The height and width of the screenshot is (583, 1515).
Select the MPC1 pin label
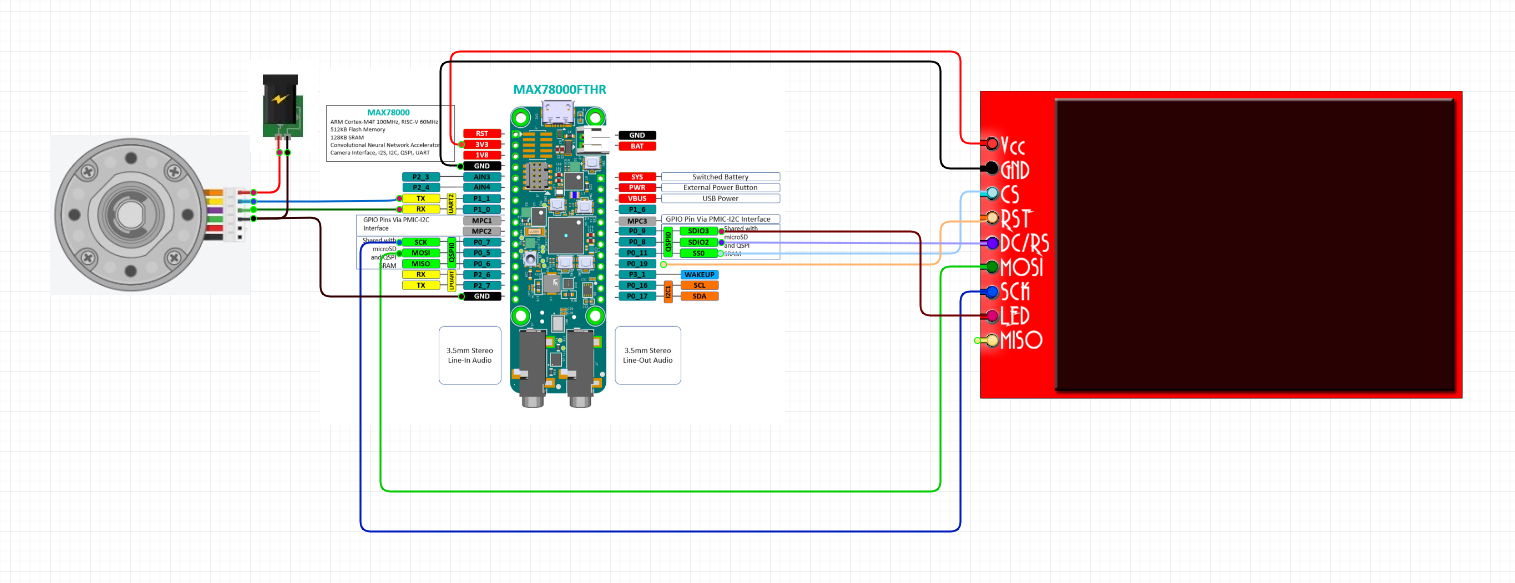tap(482, 220)
